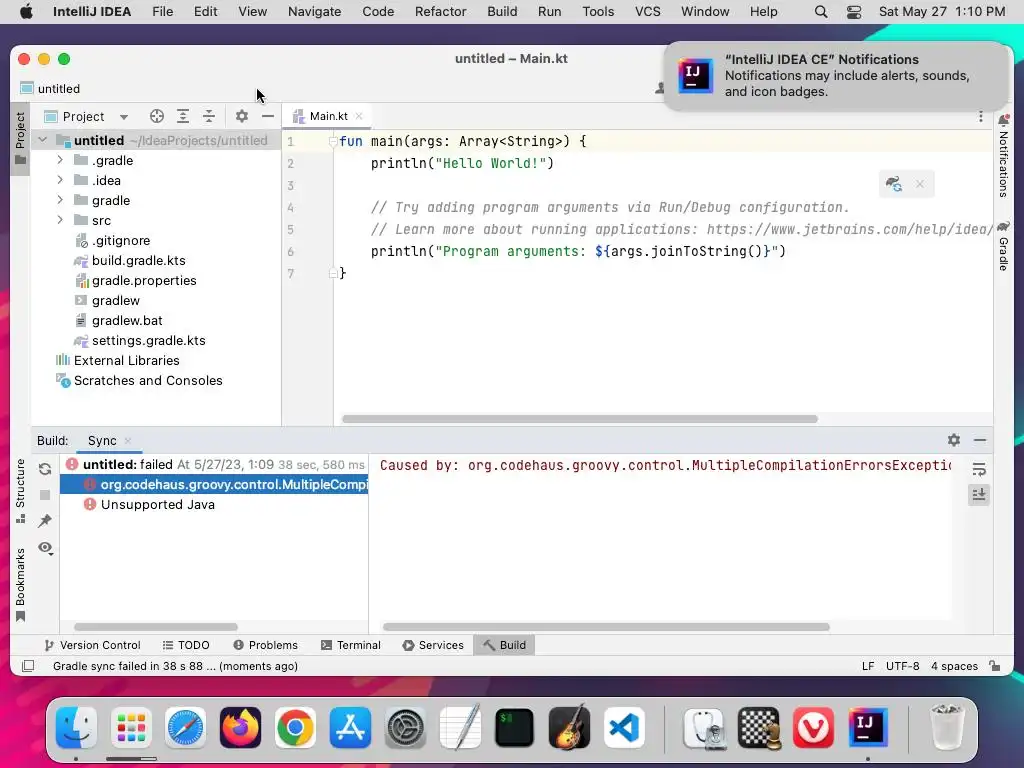
Task: Open Visual Studio Code from Dock
Action: coord(624,727)
